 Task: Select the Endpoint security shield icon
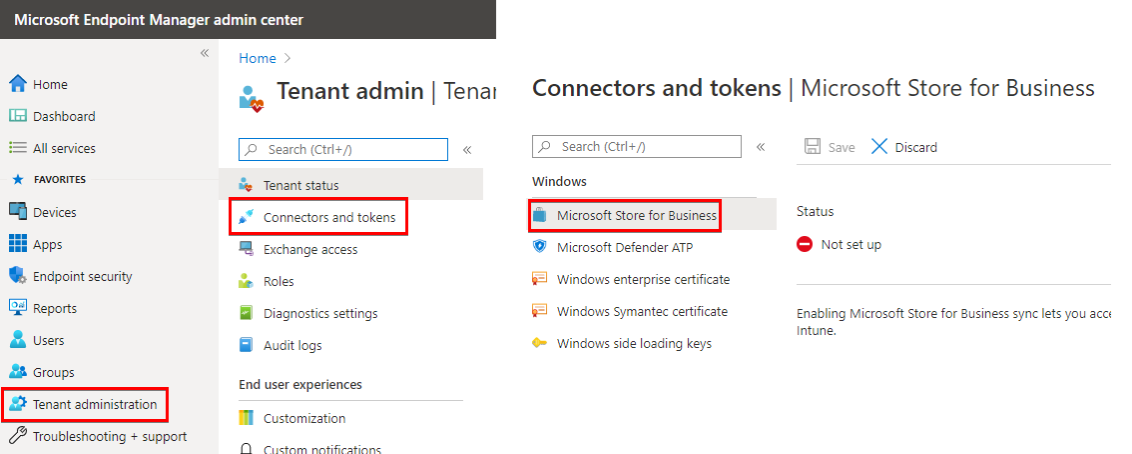[18, 276]
